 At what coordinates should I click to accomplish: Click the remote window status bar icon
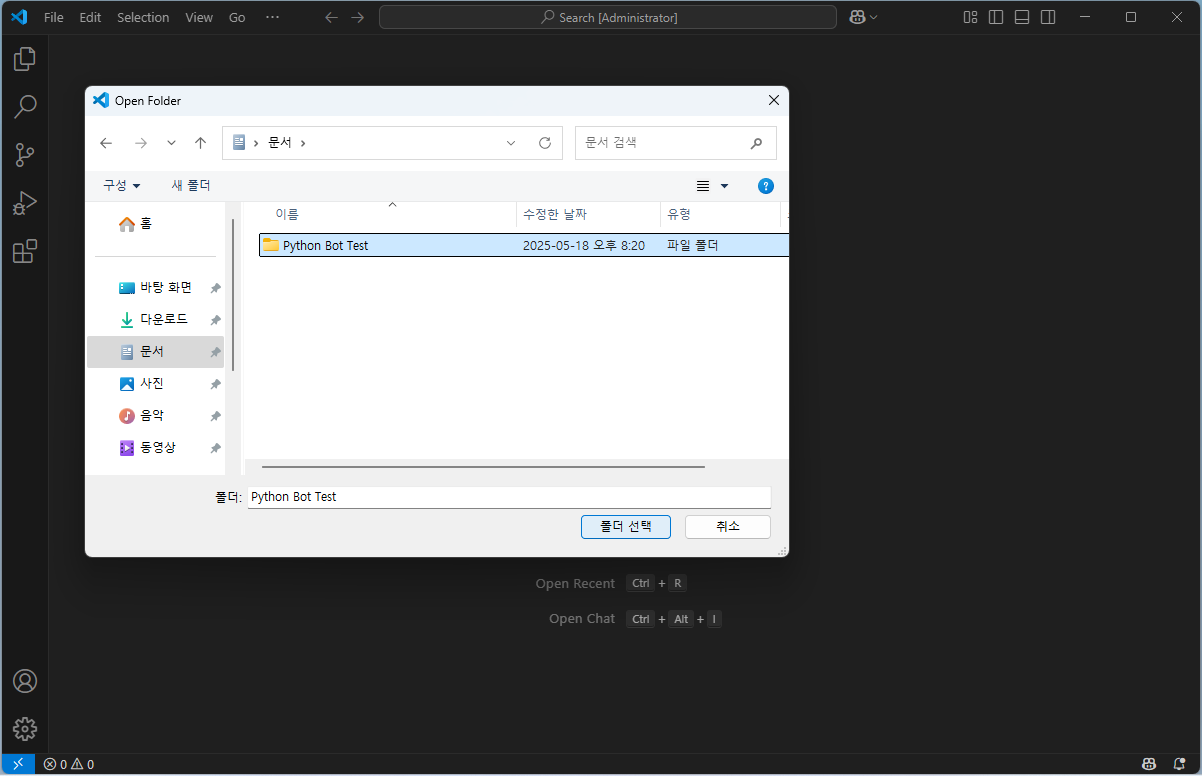(17, 764)
